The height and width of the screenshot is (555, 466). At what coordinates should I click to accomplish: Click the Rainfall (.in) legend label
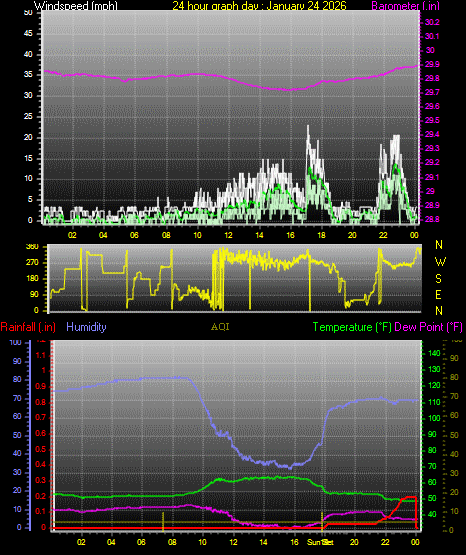coord(28,327)
